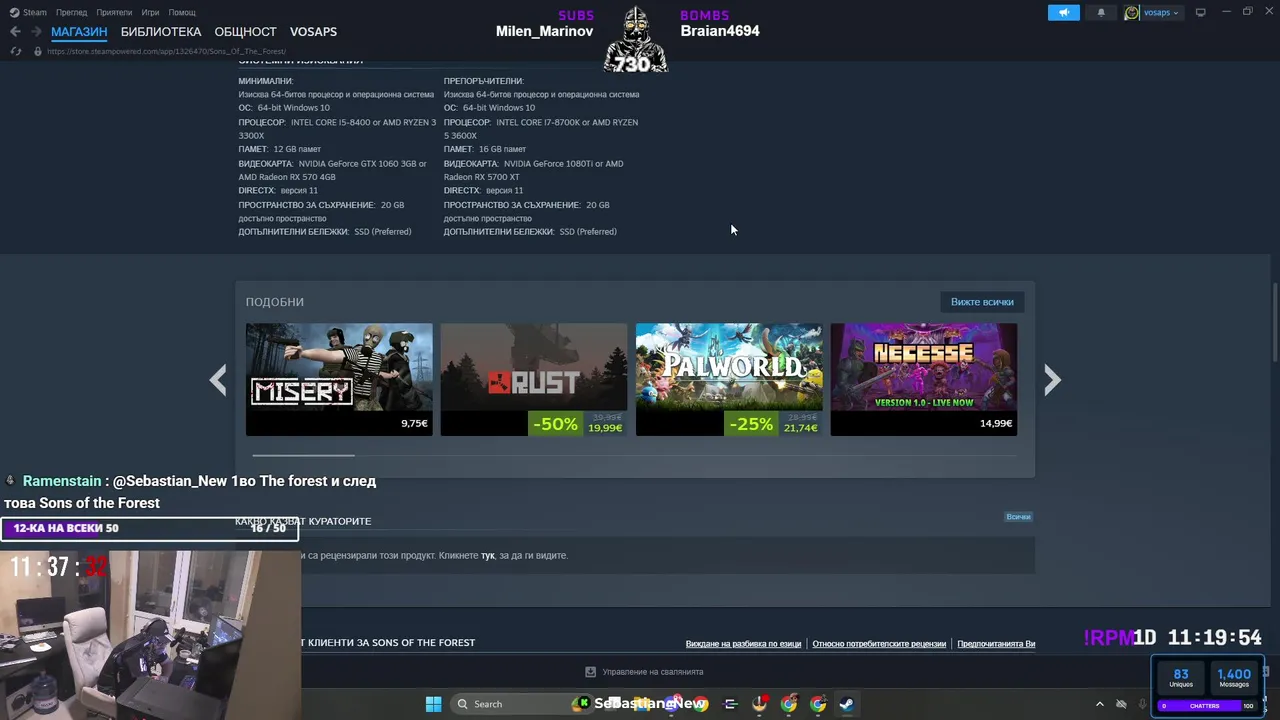Click Necesse's 14,99€ price
This screenshot has height=720, width=1280.
(997, 424)
